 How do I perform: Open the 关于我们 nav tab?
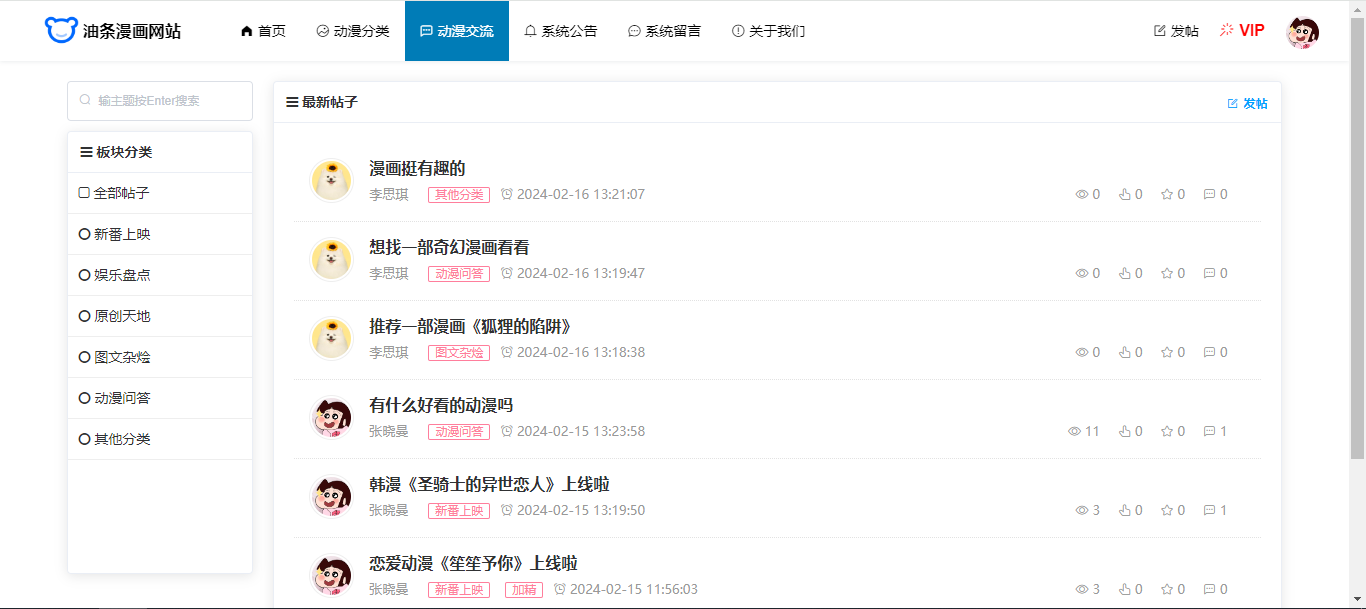tap(769, 31)
